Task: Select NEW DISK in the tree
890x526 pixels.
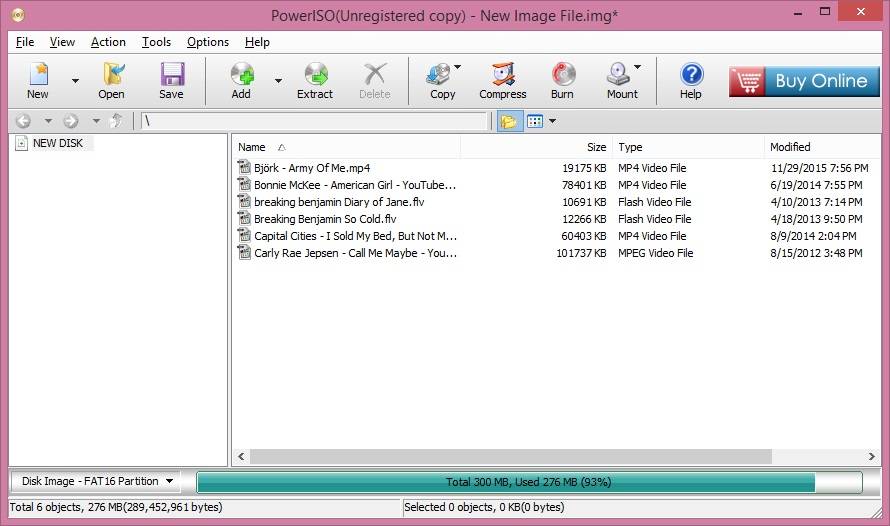Action: [58, 143]
